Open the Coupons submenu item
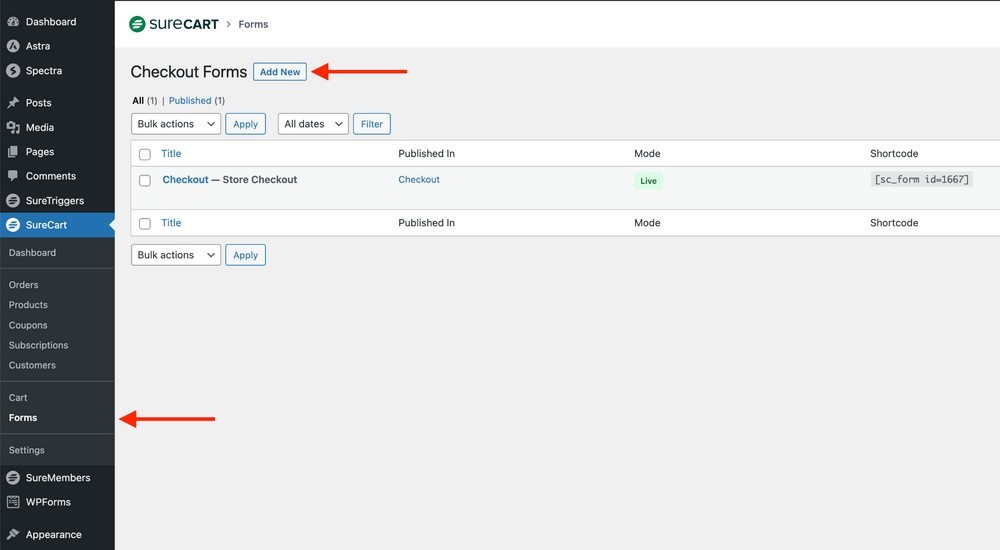 (28, 325)
